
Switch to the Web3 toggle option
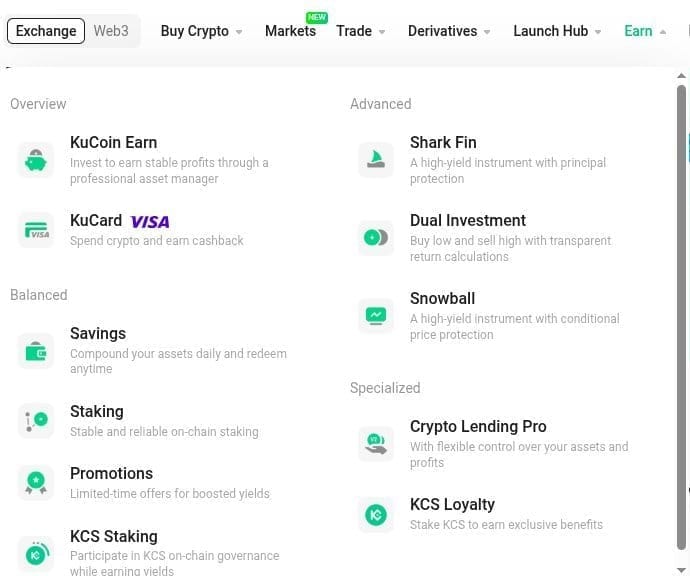point(111,31)
